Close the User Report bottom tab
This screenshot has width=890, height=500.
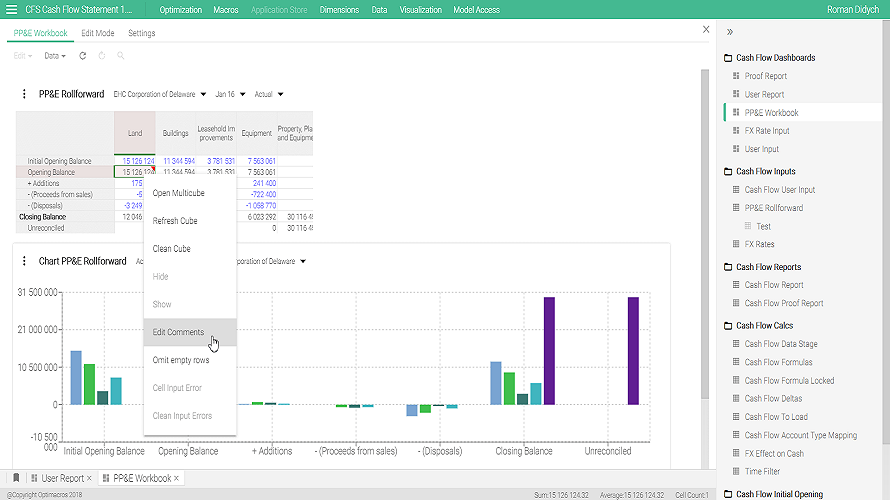tap(89, 478)
